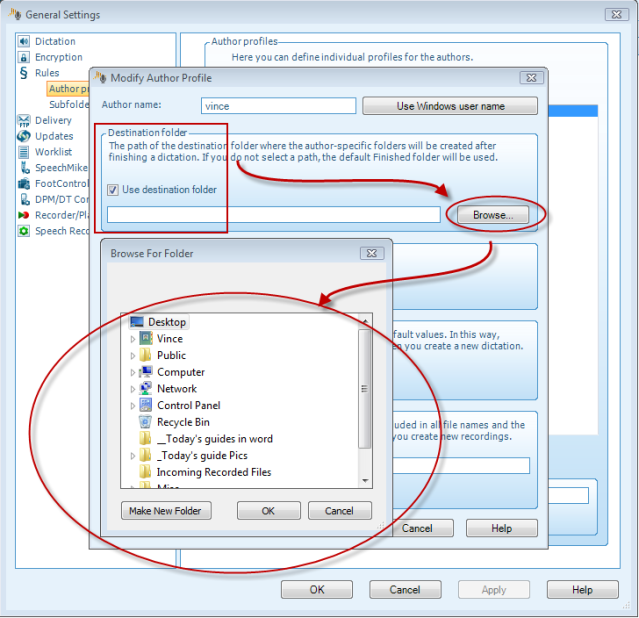Image resolution: width=639 pixels, height=618 pixels.
Task: Open the DPM/DT configuration icon
Action: pyautogui.click(x=24, y=199)
